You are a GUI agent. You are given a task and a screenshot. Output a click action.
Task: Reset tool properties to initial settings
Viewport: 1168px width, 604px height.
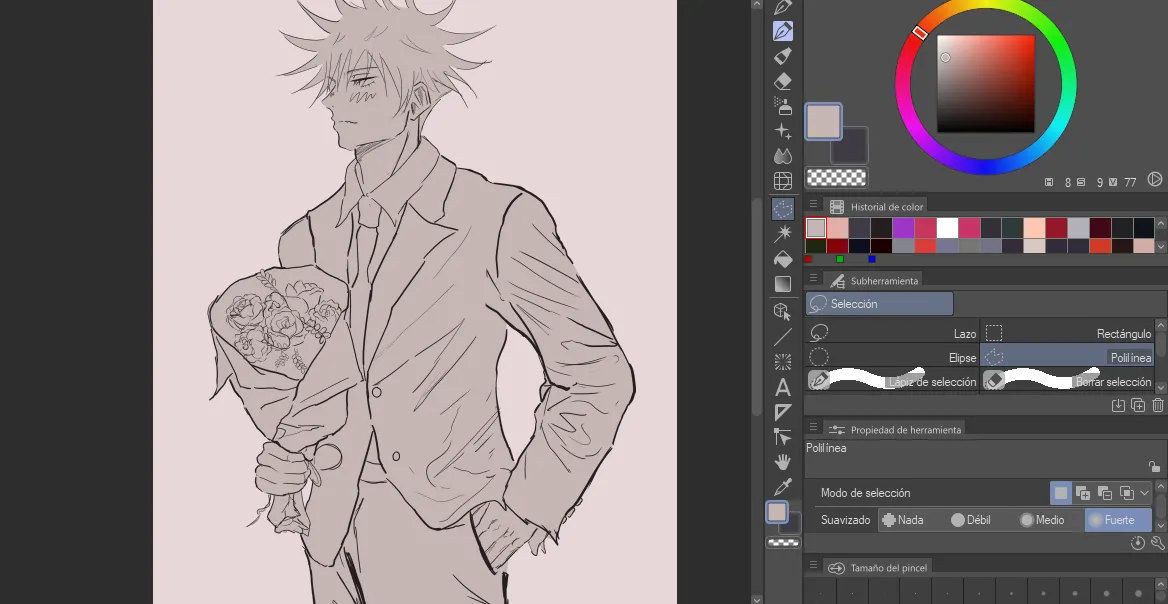click(x=1137, y=543)
